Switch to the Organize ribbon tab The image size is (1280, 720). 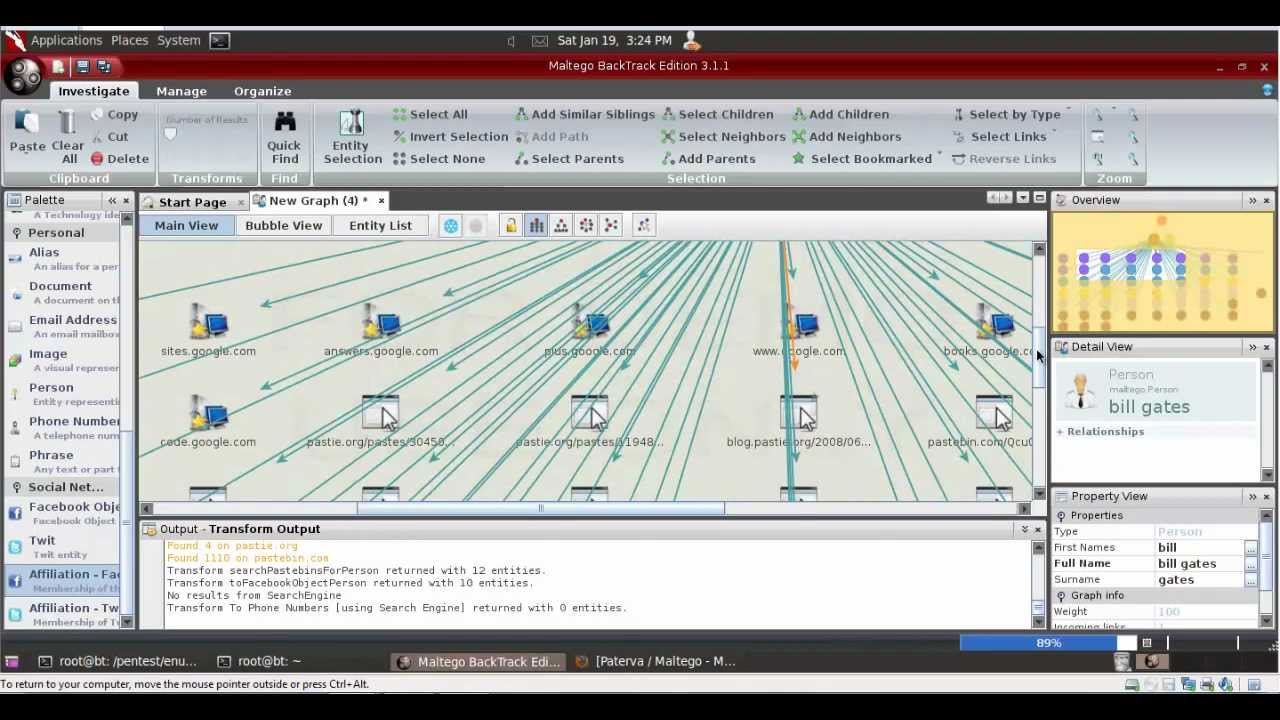click(262, 91)
